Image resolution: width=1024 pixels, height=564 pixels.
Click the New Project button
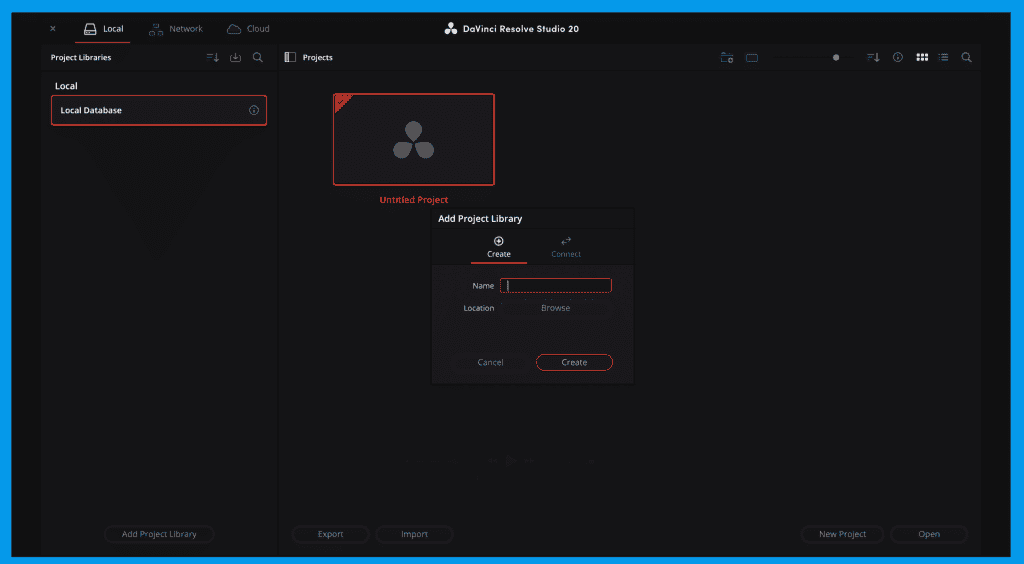(842, 534)
